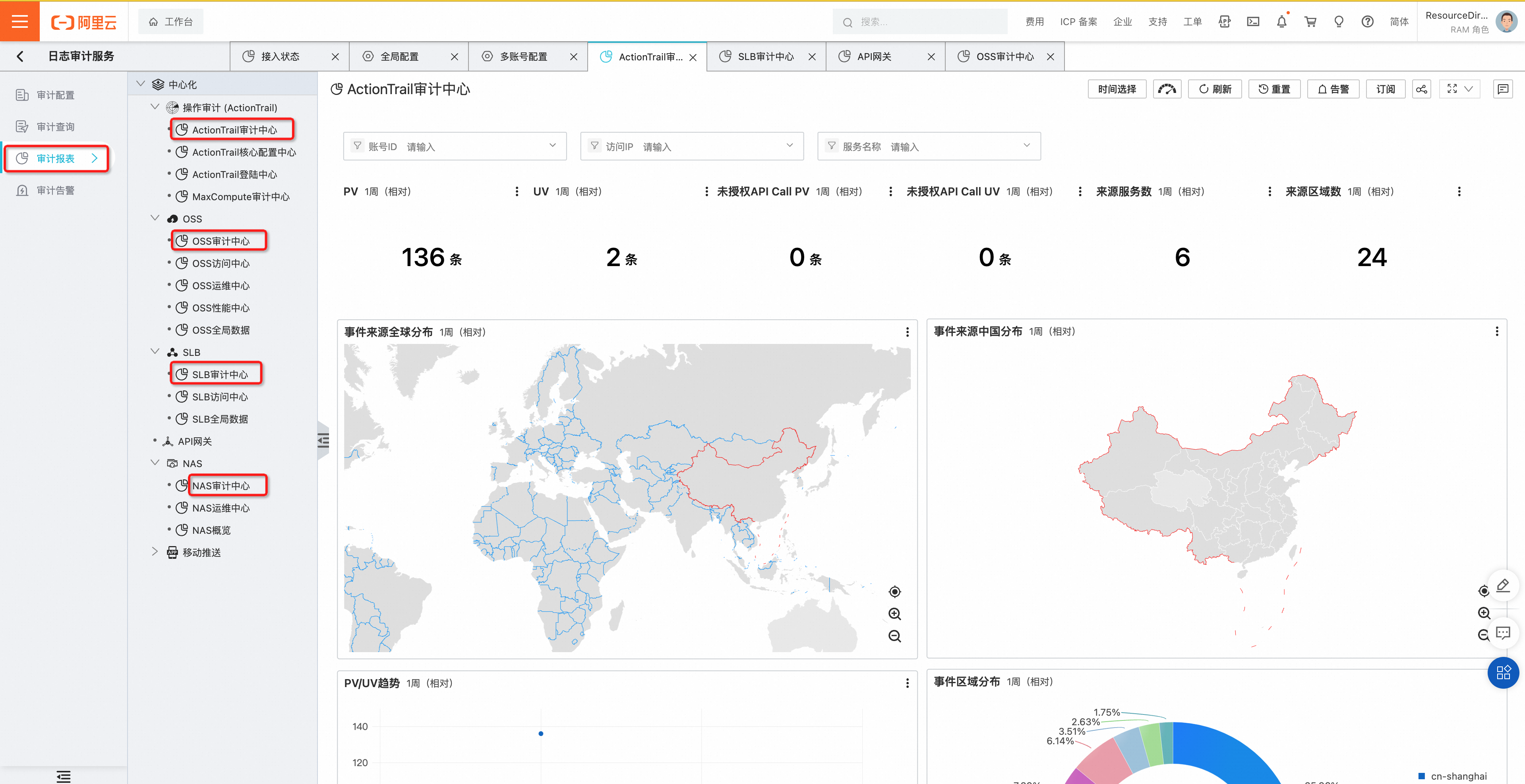
Task: Open PV panel more options menu
Action: [517, 192]
